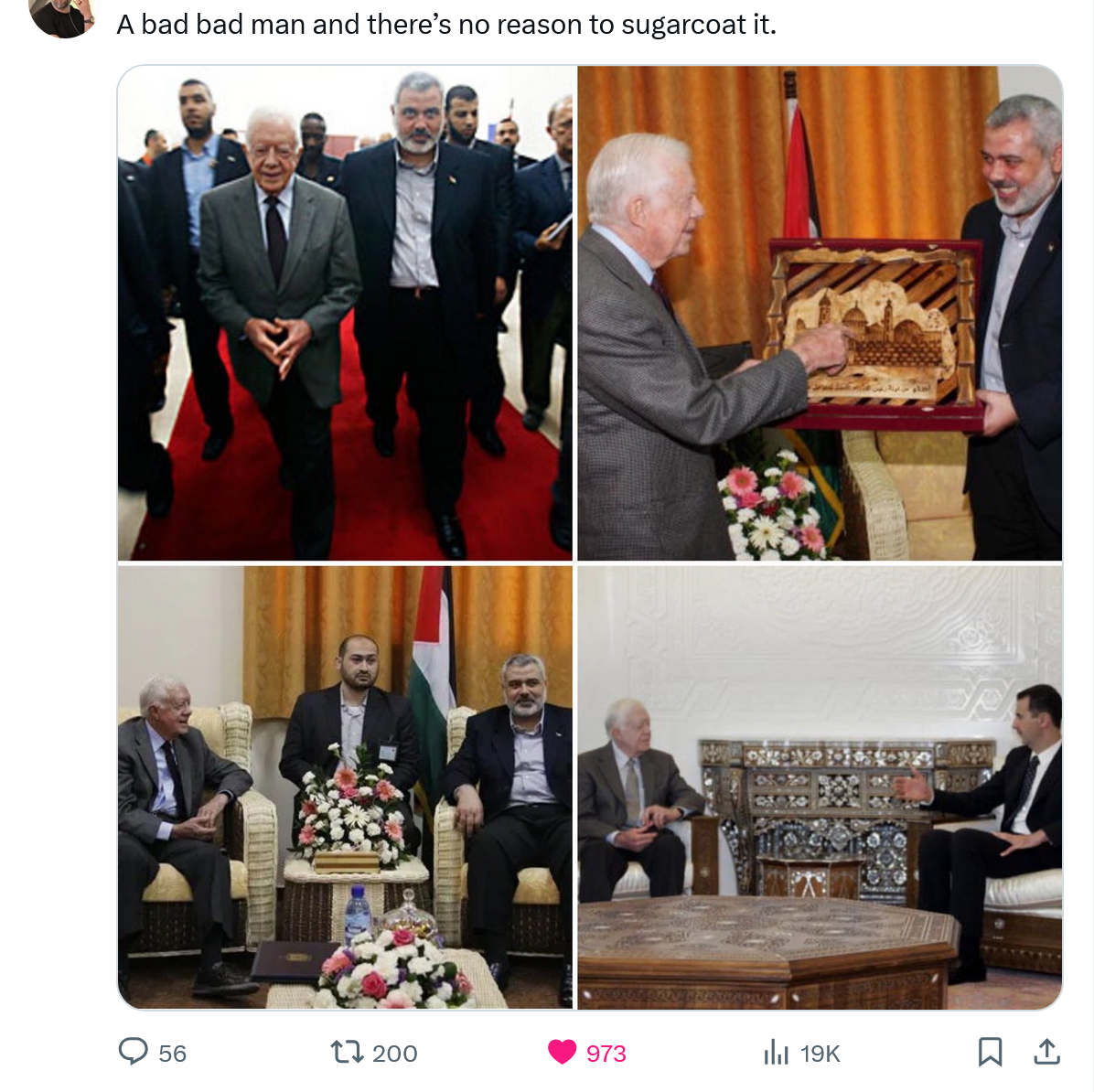Click the 973 likes count
The height and width of the screenshot is (1092, 1094).
(x=606, y=1053)
